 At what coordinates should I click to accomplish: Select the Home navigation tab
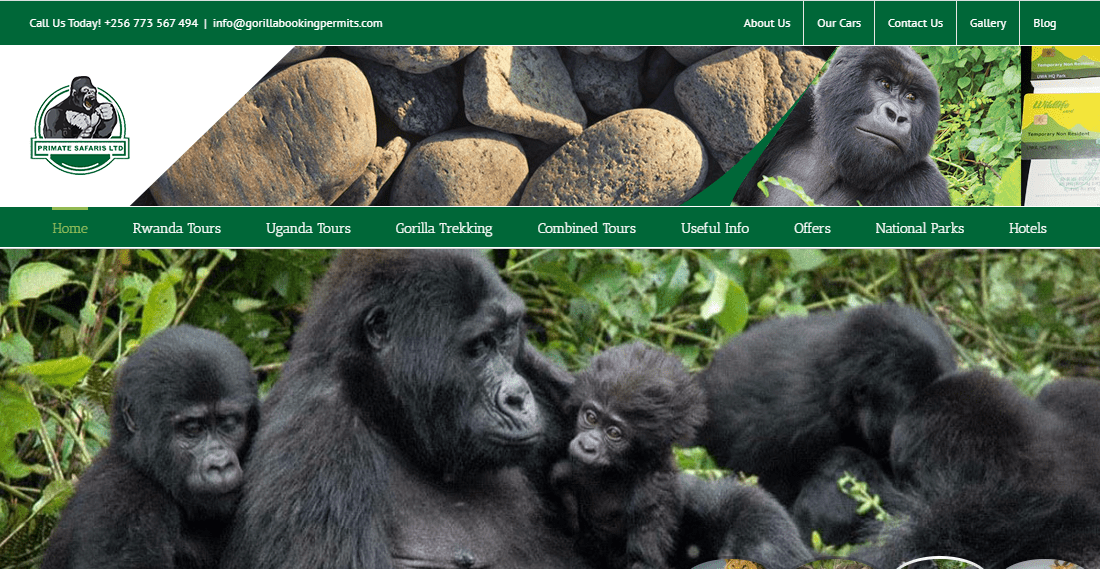(x=70, y=228)
